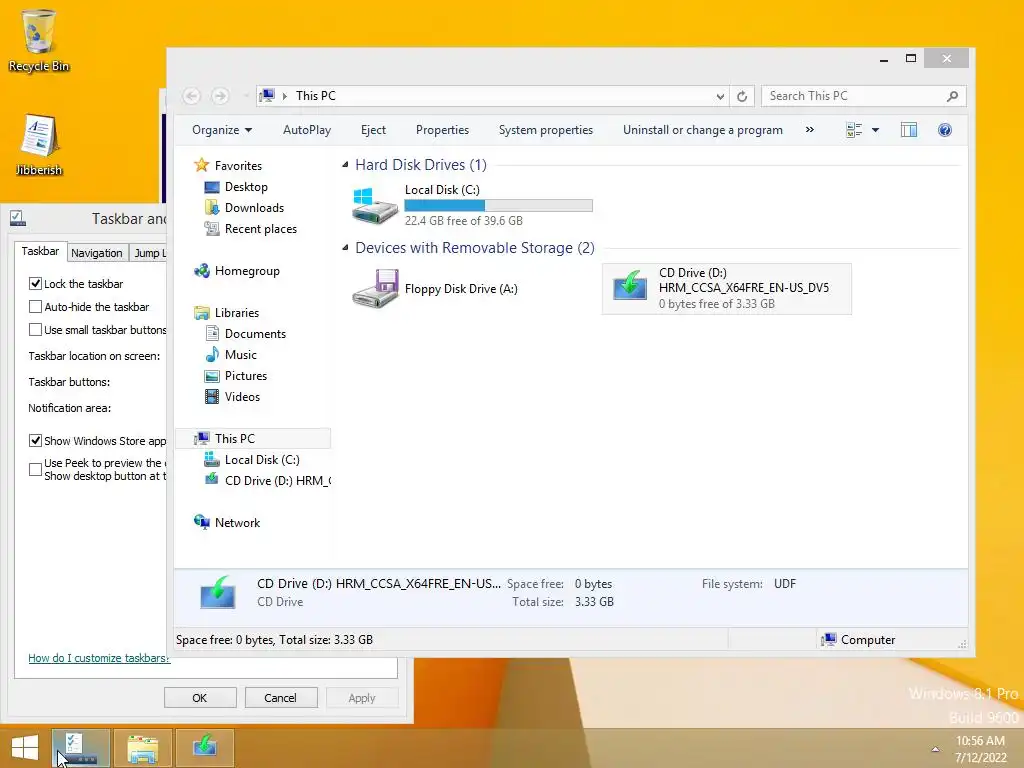1024x768 pixels.
Task: Select Local Disk (C:) in navigation tree
Action: click(x=252, y=460)
